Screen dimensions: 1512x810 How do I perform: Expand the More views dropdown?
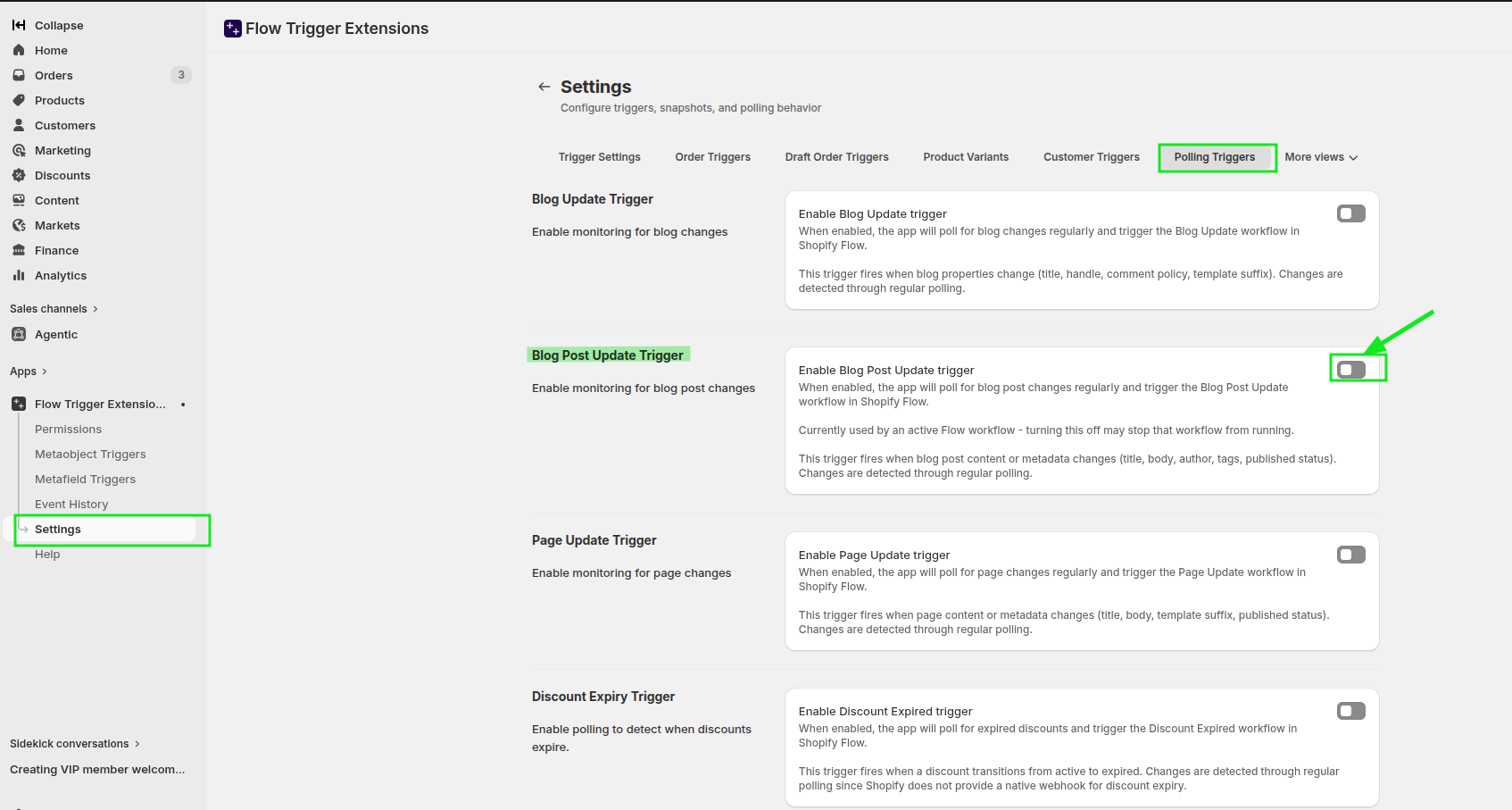click(1321, 157)
